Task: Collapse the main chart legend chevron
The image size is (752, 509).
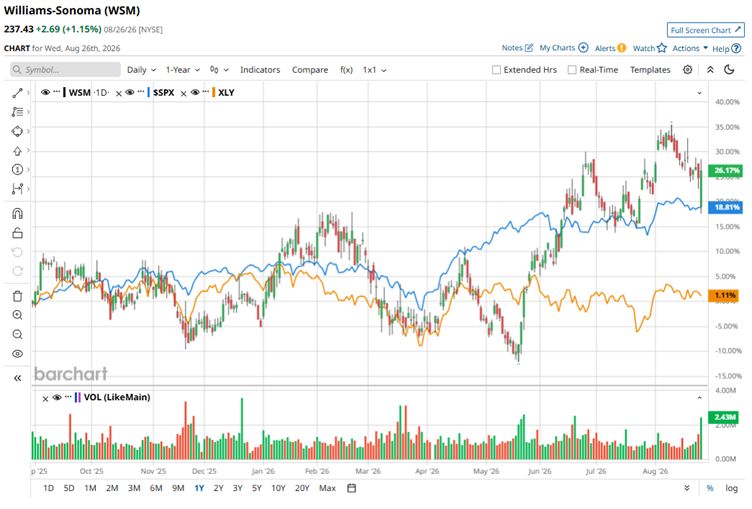Action: tap(699, 93)
